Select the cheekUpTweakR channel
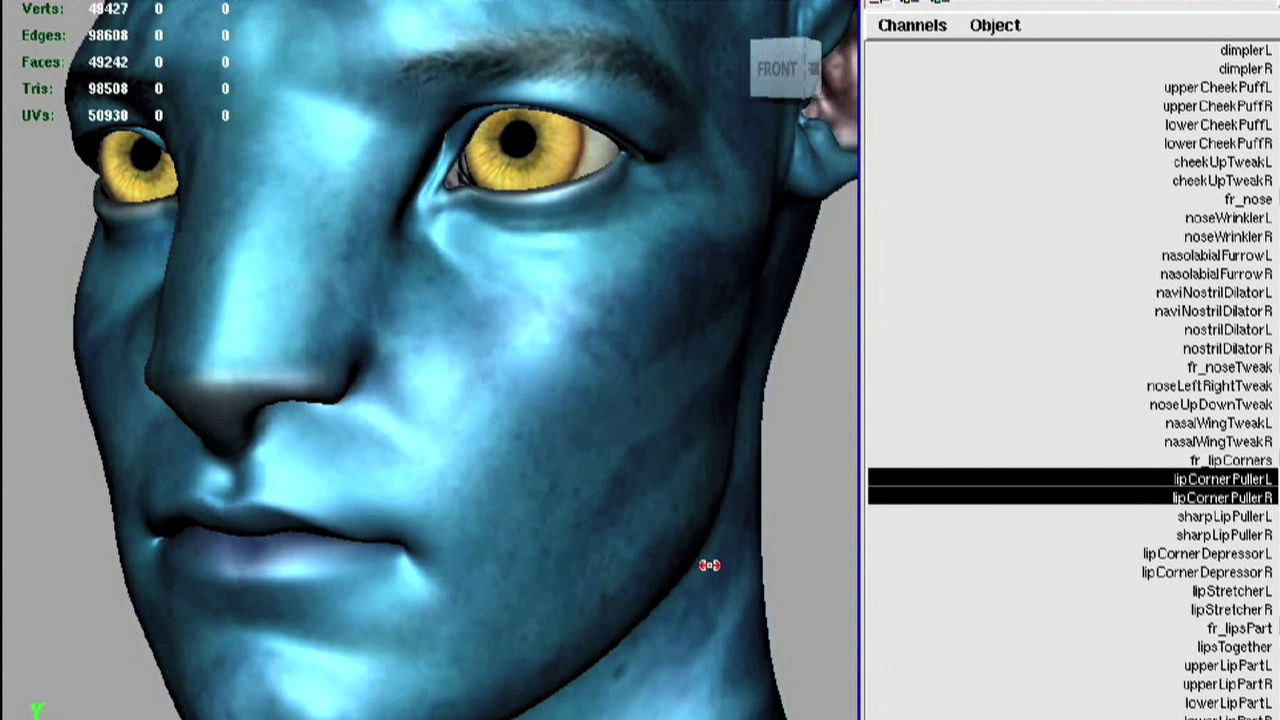1280x720 pixels. point(1222,181)
